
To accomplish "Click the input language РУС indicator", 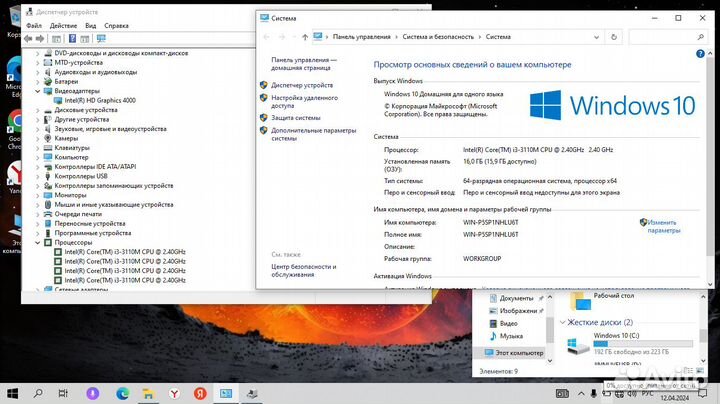I will point(647,394).
